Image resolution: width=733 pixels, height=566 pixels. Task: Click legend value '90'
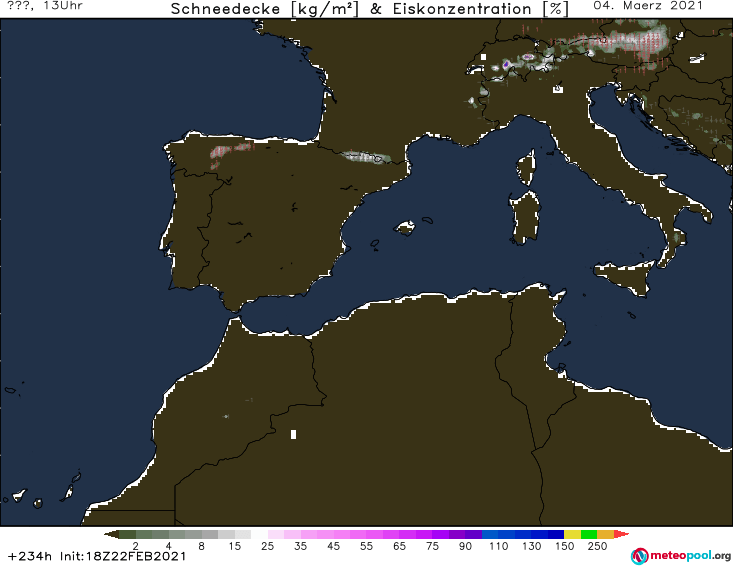pyautogui.click(x=465, y=546)
